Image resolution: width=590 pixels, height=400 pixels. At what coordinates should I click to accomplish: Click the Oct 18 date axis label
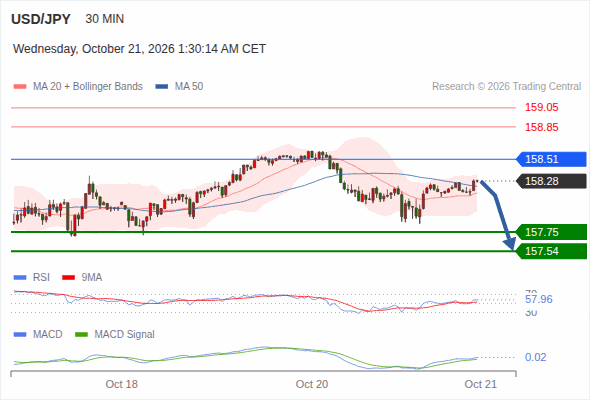(122, 384)
